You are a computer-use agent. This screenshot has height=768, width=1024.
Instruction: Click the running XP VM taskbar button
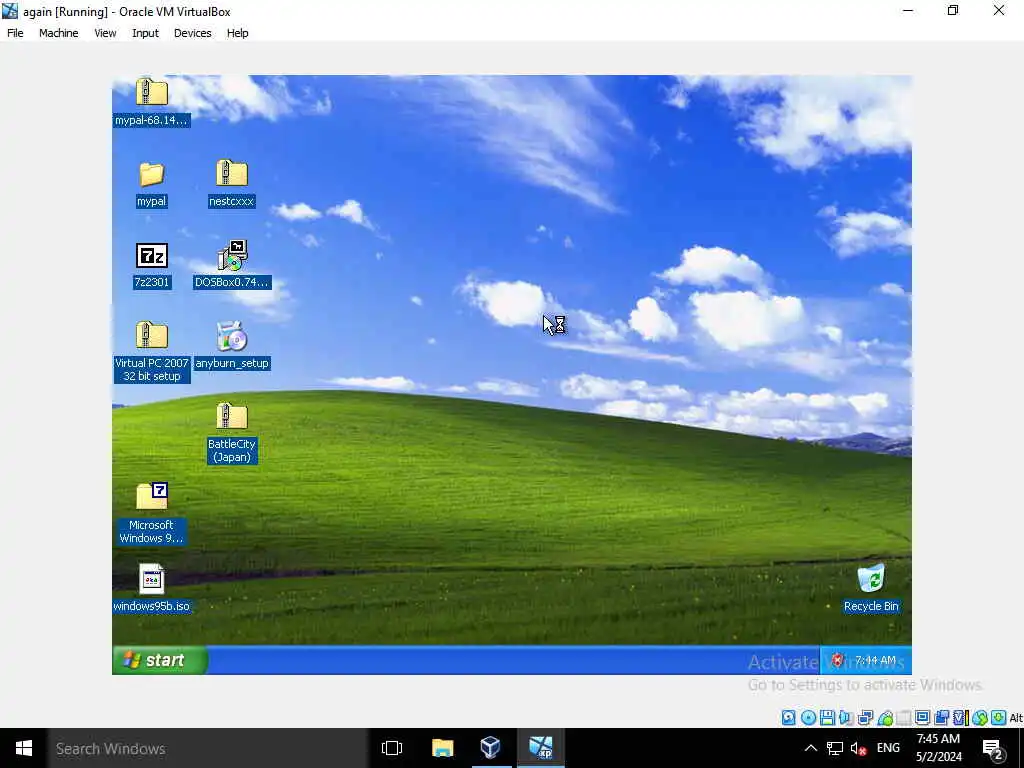[541, 748]
